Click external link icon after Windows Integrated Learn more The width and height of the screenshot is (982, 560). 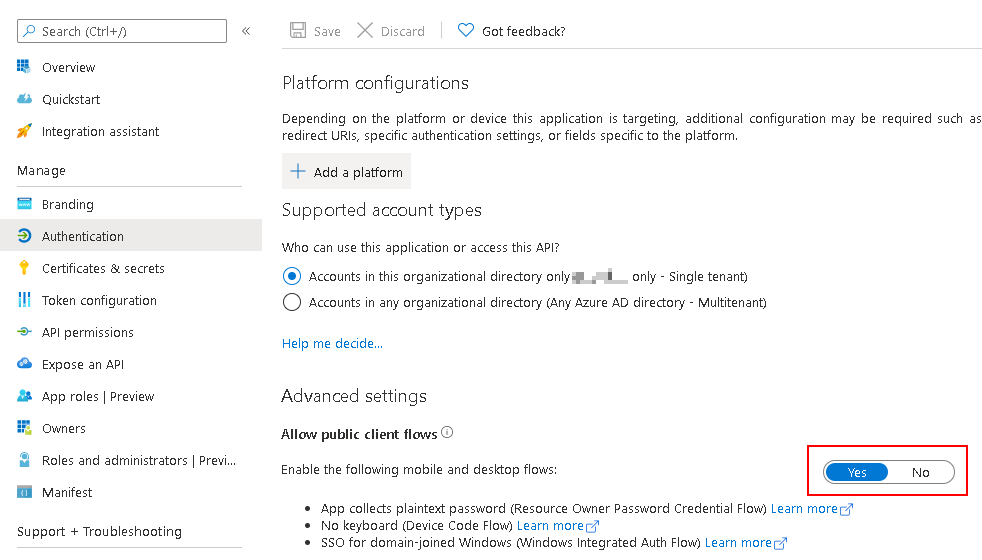click(780, 543)
